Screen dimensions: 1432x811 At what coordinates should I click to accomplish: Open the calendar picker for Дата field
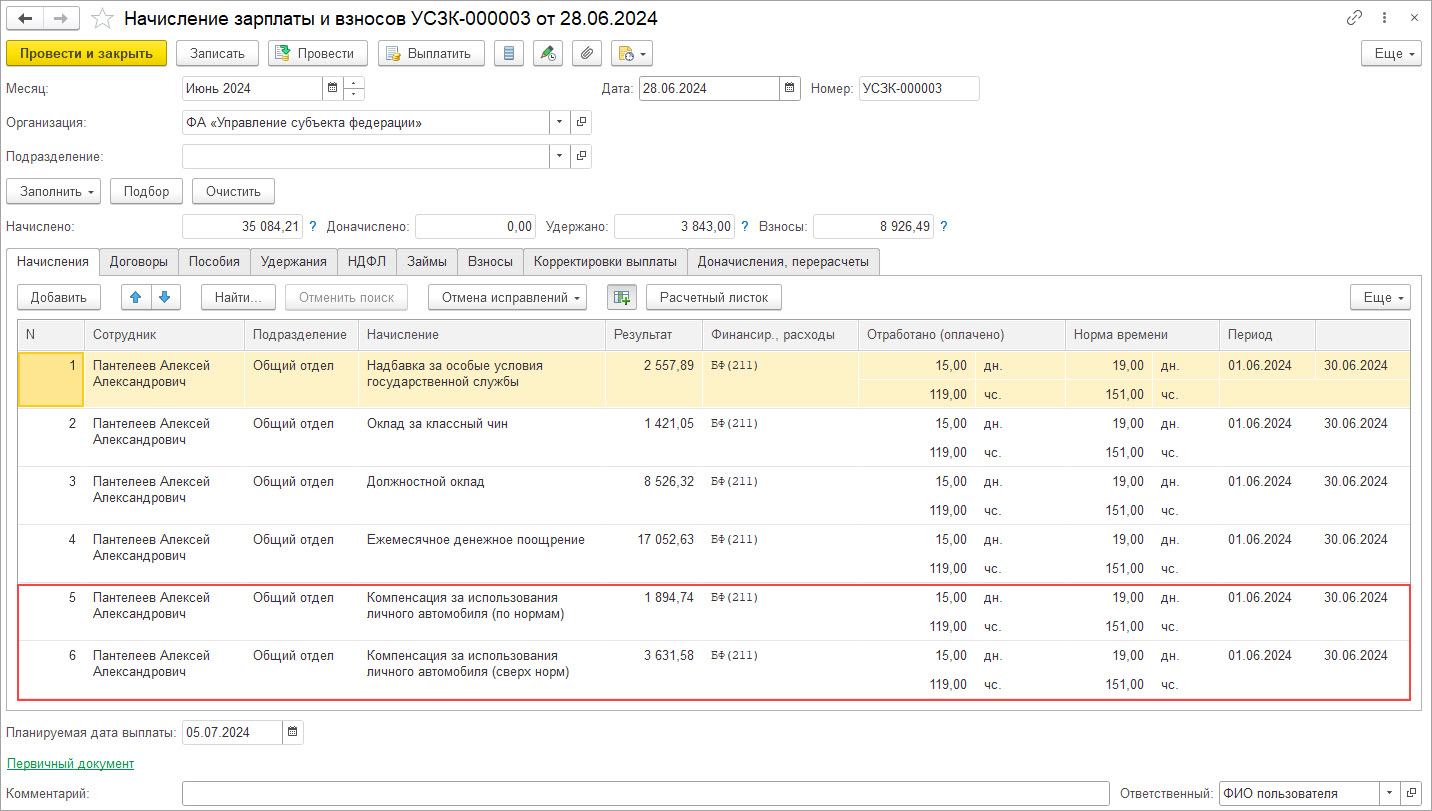coord(790,88)
